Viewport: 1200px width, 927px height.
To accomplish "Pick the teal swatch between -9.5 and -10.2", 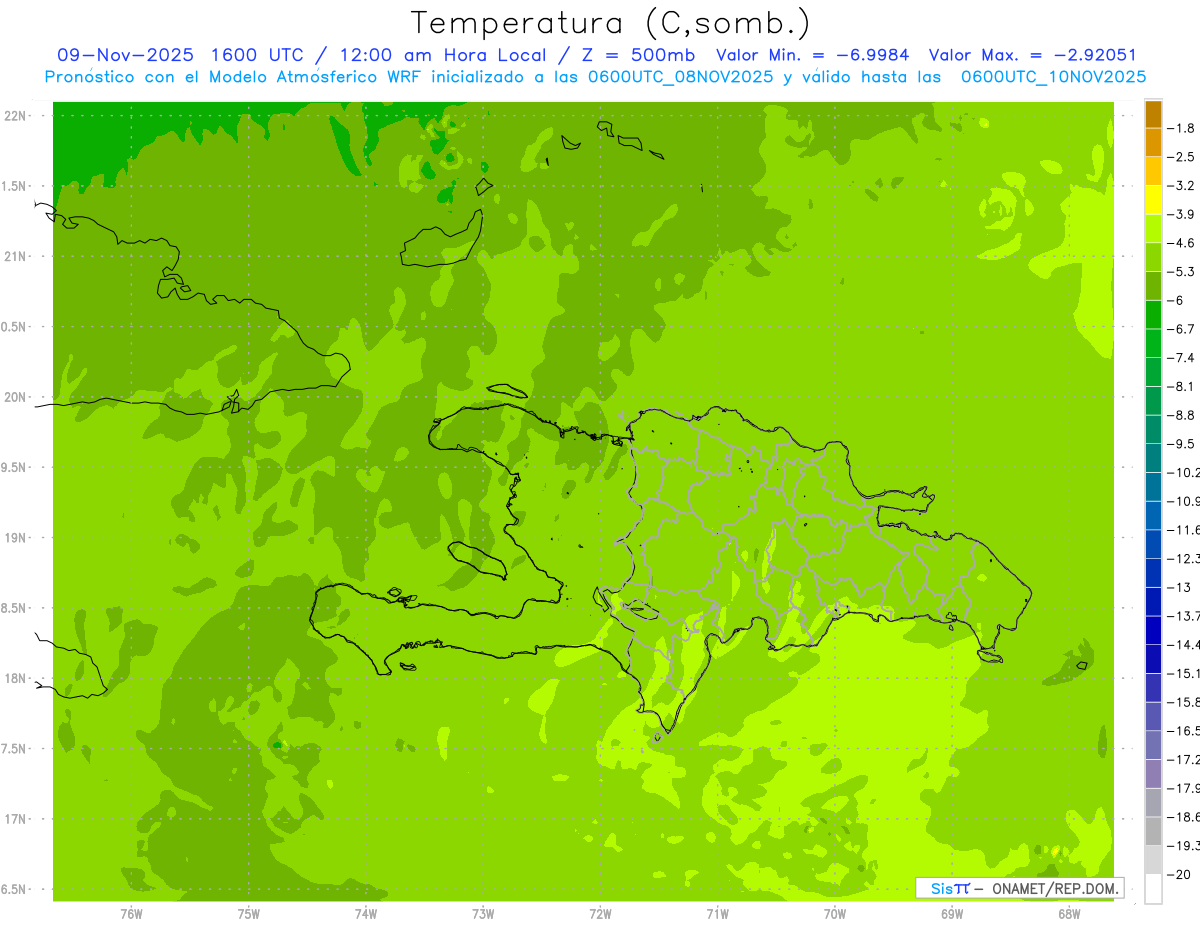I will click(x=1153, y=458).
